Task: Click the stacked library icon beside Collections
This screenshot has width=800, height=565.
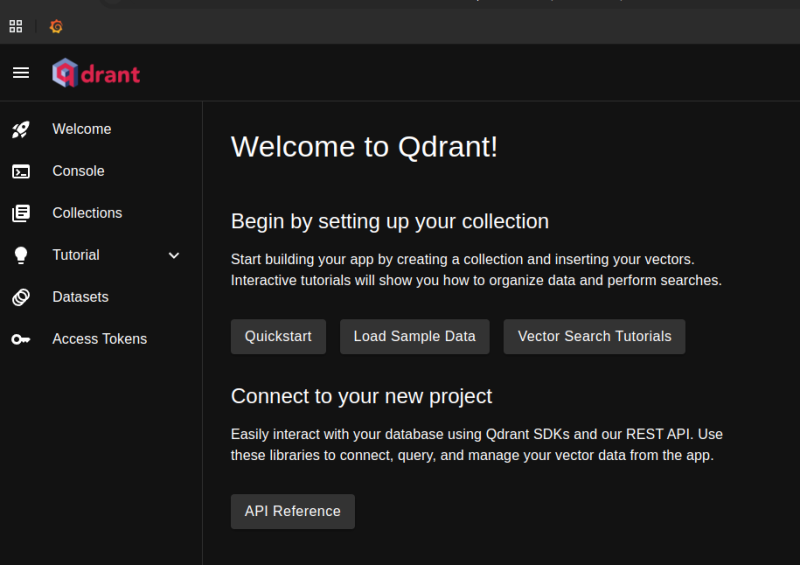Action: (21, 213)
